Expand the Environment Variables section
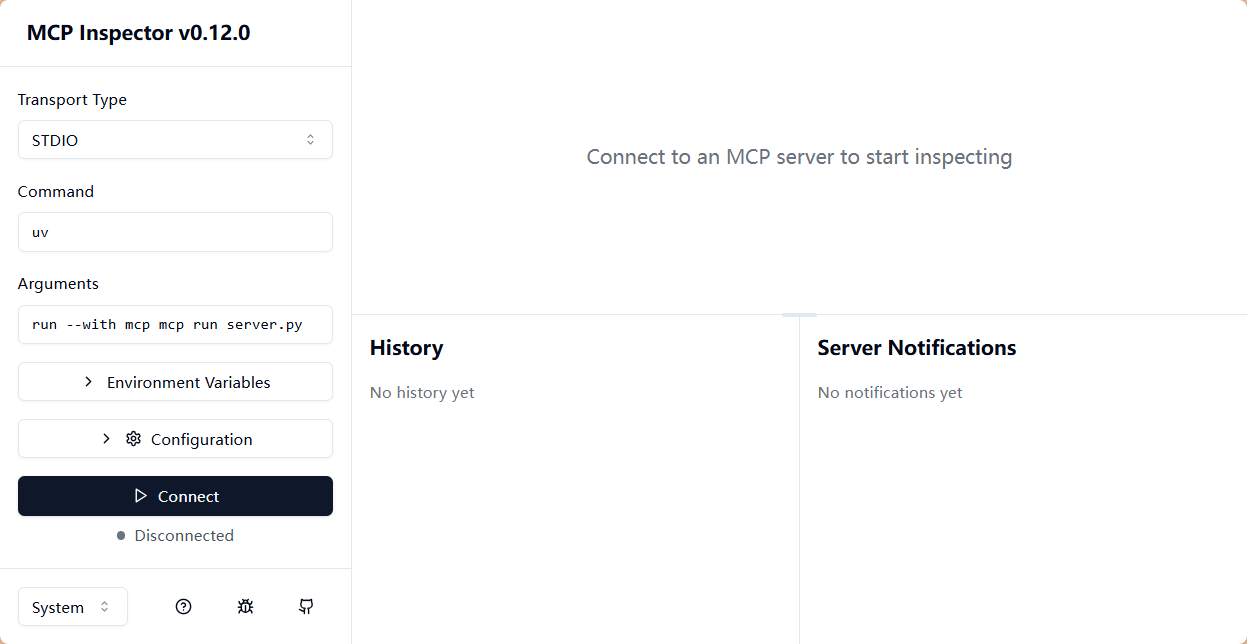The width and height of the screenshot is (1247, 644). pyautogui.click(x=175, y=382)
